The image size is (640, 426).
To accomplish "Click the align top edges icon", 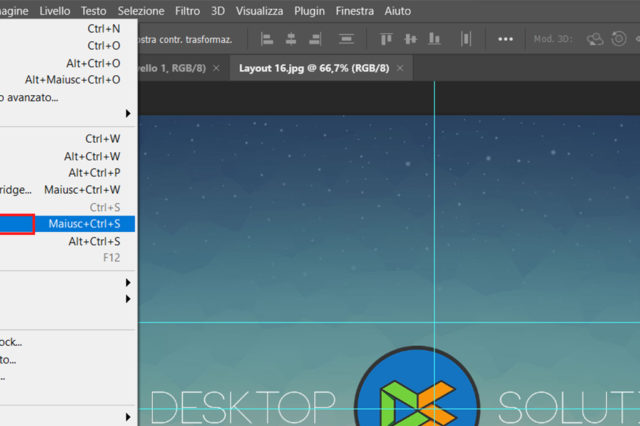I will click(x=386, y=39).
